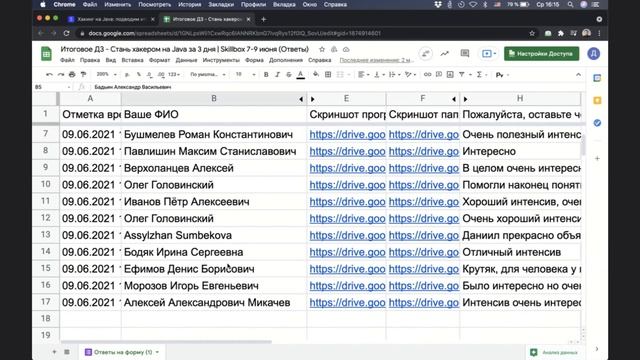
Task: Format as percent
Action: [x=139, y=75]
